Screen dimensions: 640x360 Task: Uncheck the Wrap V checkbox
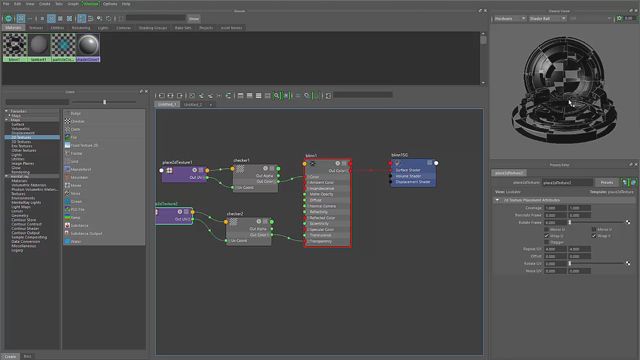(x=594, y=236)
